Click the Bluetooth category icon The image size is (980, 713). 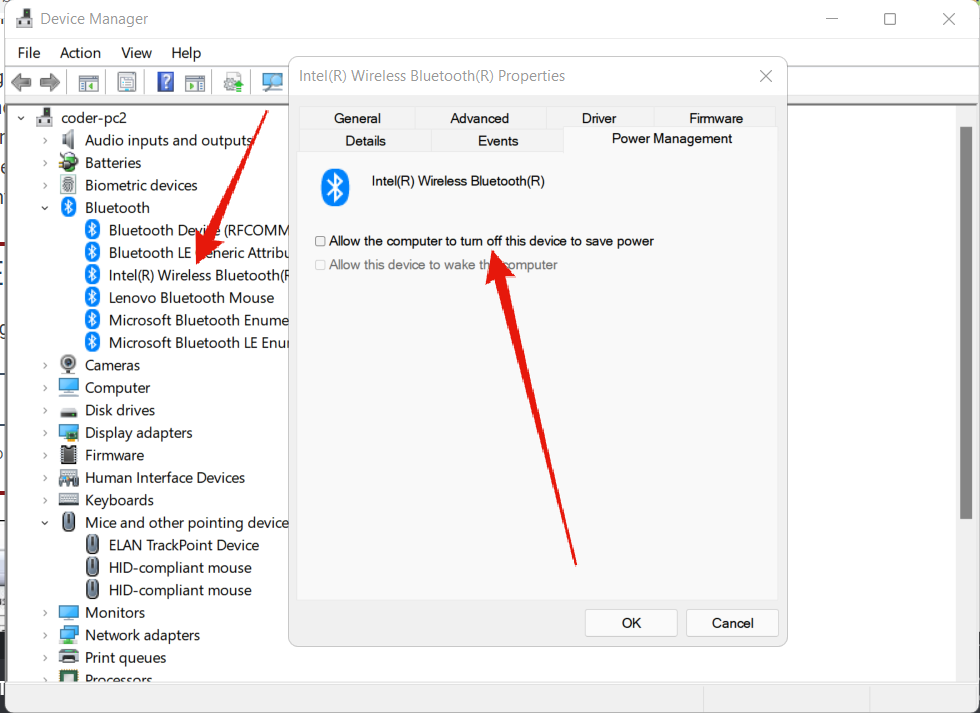pos(68,207)
